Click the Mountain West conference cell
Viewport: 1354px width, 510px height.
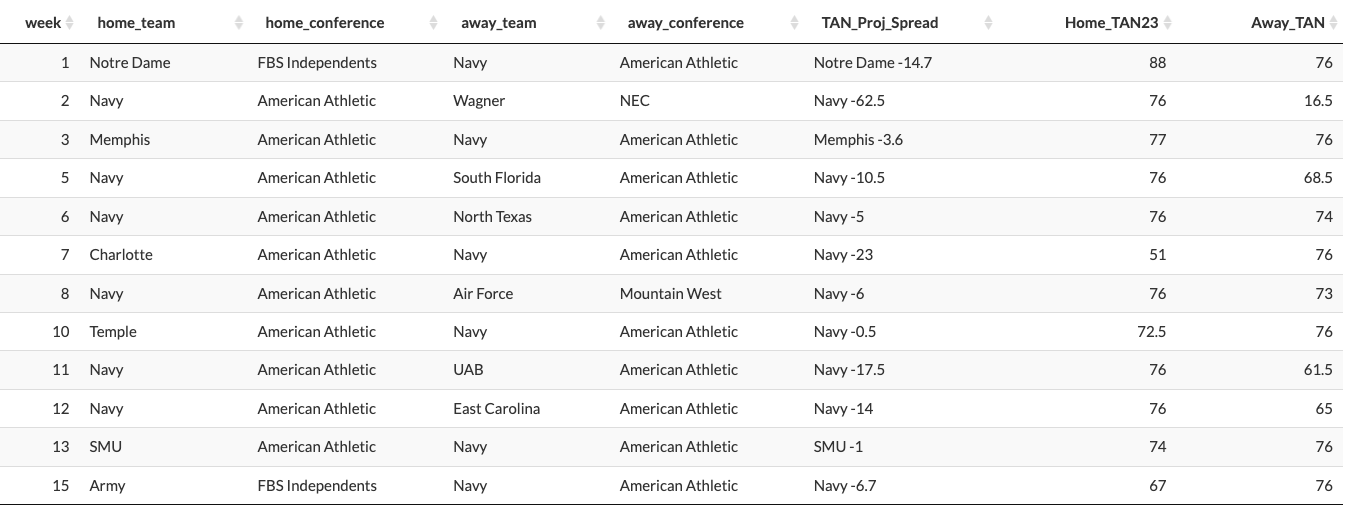tap(670, 294)
